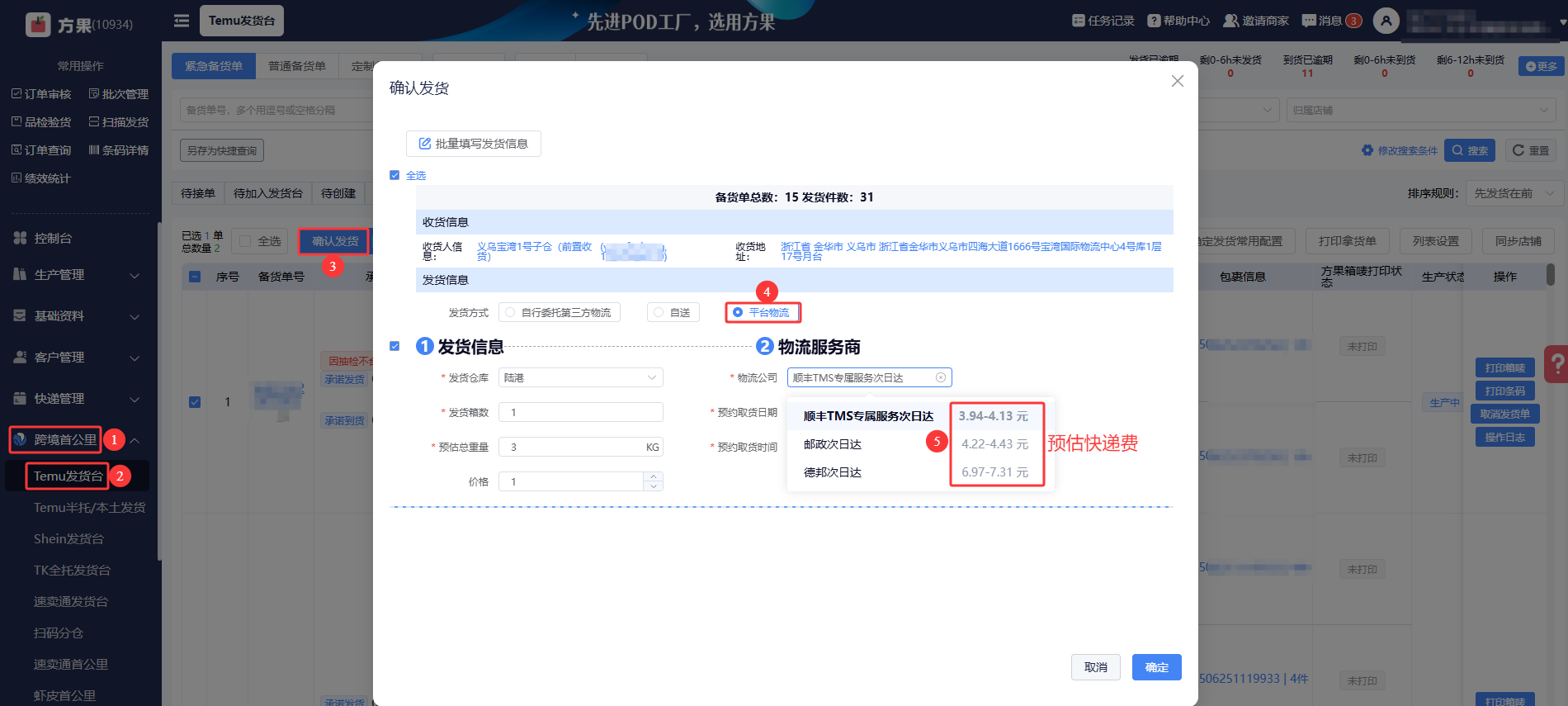Open the 发货仓库 dropdown showing 陆港
This screenshot has width=1568, height=706.
tap(581, 377)
